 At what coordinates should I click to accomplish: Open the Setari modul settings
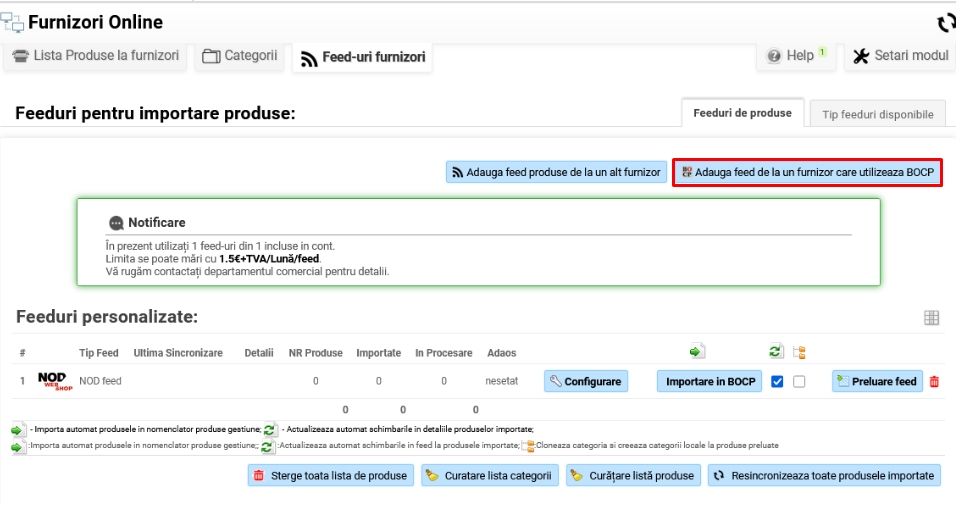click(900, 56)
